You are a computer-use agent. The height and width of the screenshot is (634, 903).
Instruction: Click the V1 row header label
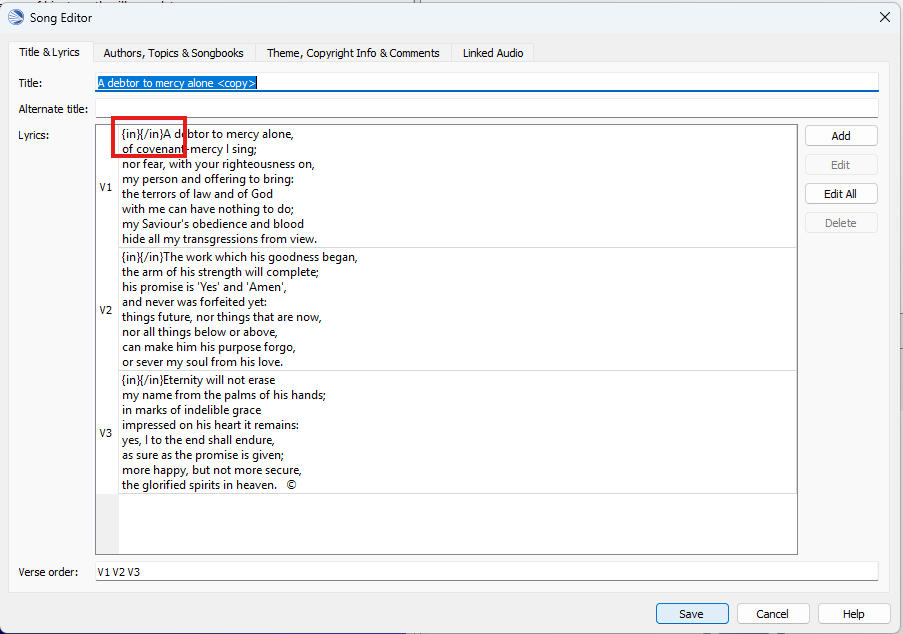(x=106, y=187)
